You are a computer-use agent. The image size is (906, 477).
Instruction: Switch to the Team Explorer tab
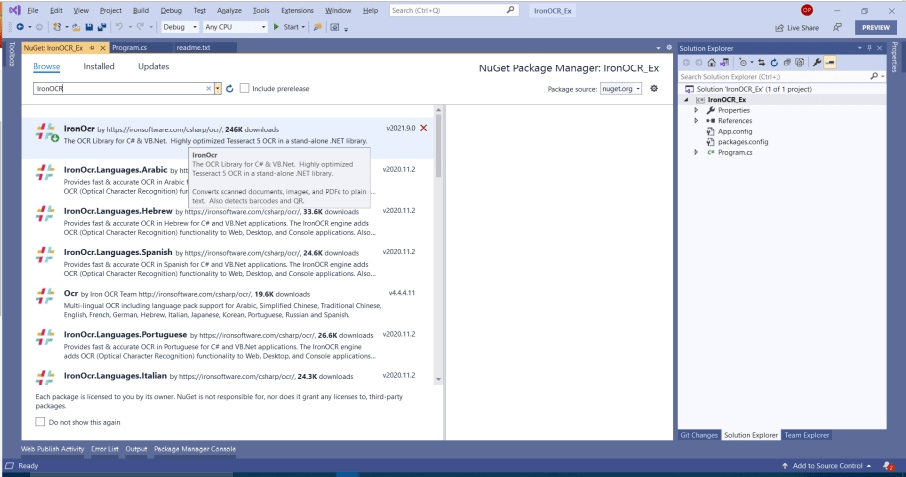(x=807, y=435)
